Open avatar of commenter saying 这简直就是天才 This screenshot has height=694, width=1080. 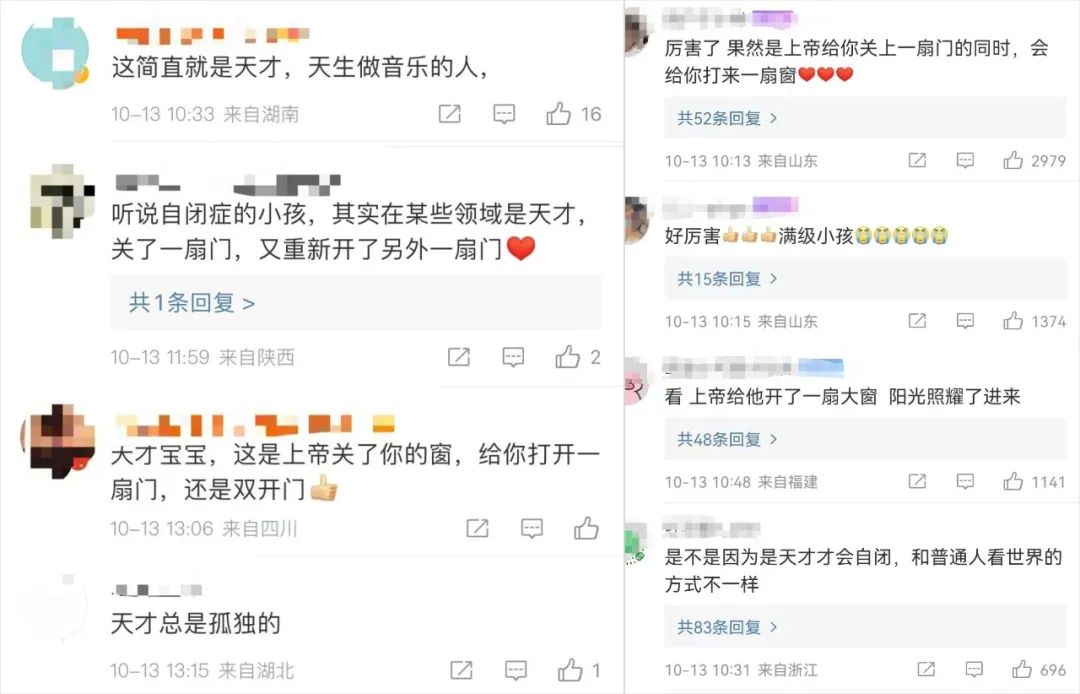(55, 53)
